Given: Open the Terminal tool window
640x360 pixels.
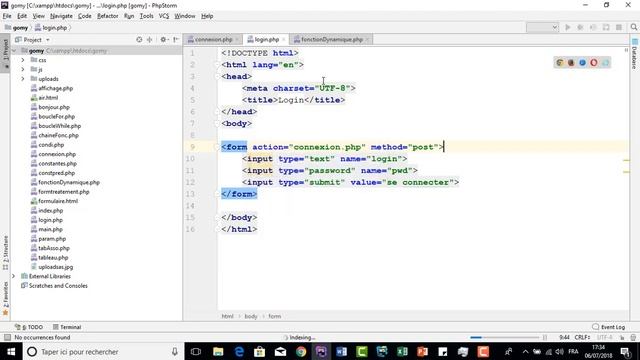Looking at the screenshot, I should (x=67, y=327).
